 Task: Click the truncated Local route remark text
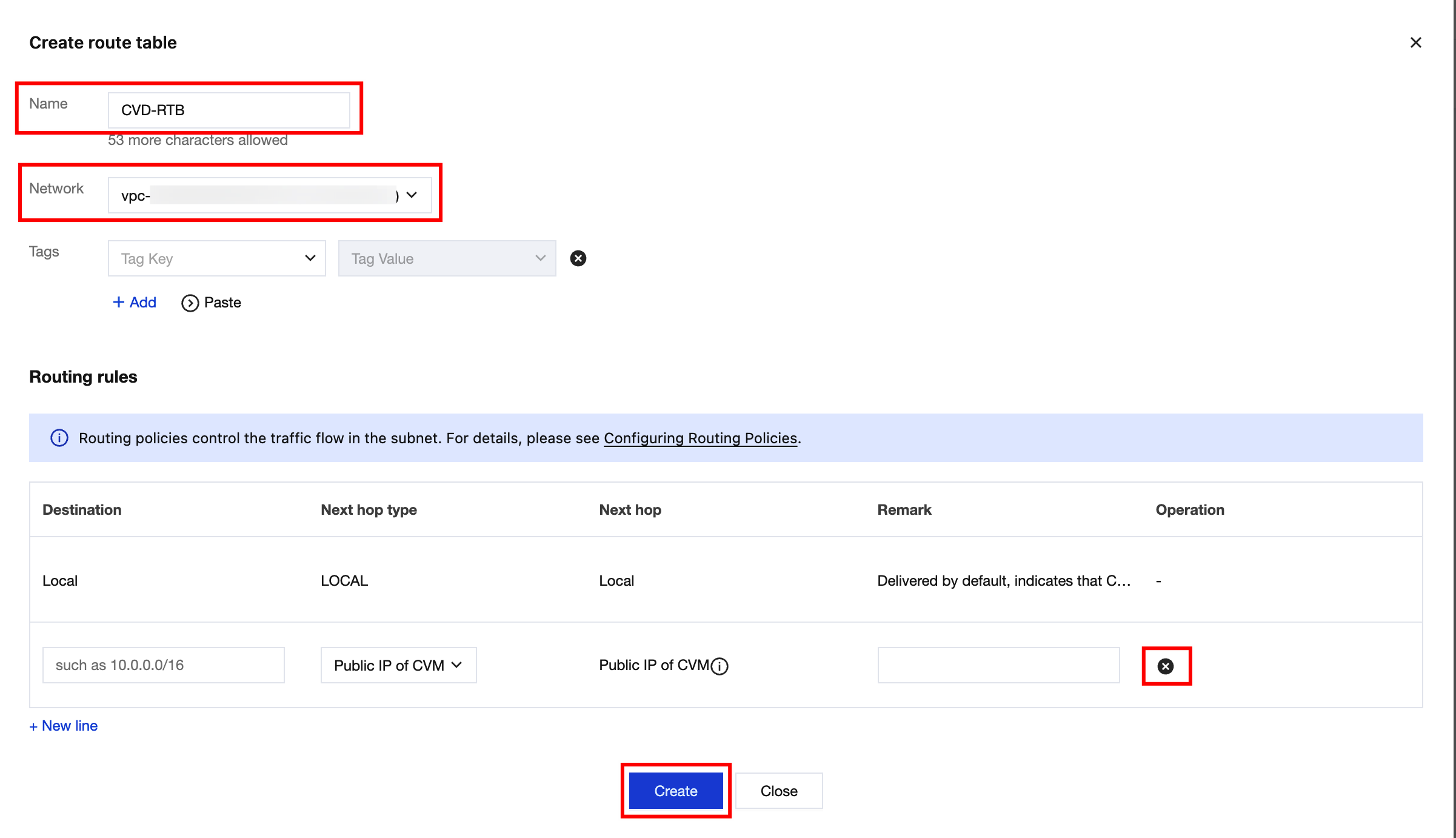pos(1003,580)
